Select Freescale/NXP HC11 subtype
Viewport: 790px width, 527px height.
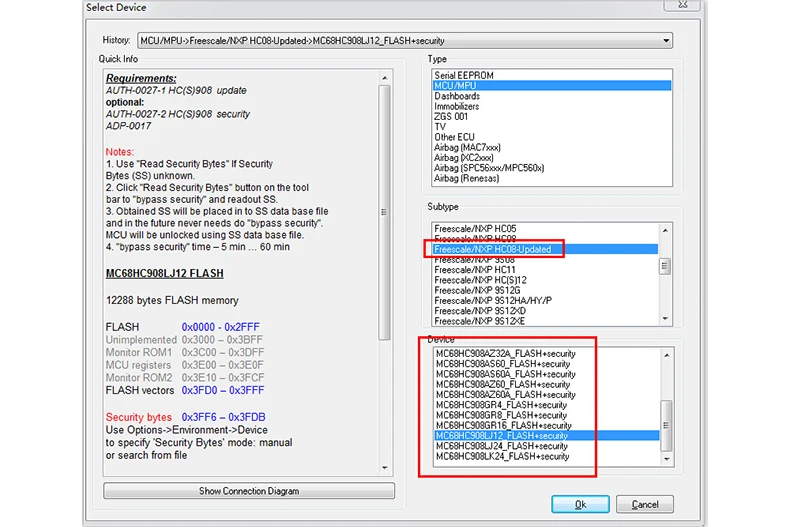pos(475,270)
